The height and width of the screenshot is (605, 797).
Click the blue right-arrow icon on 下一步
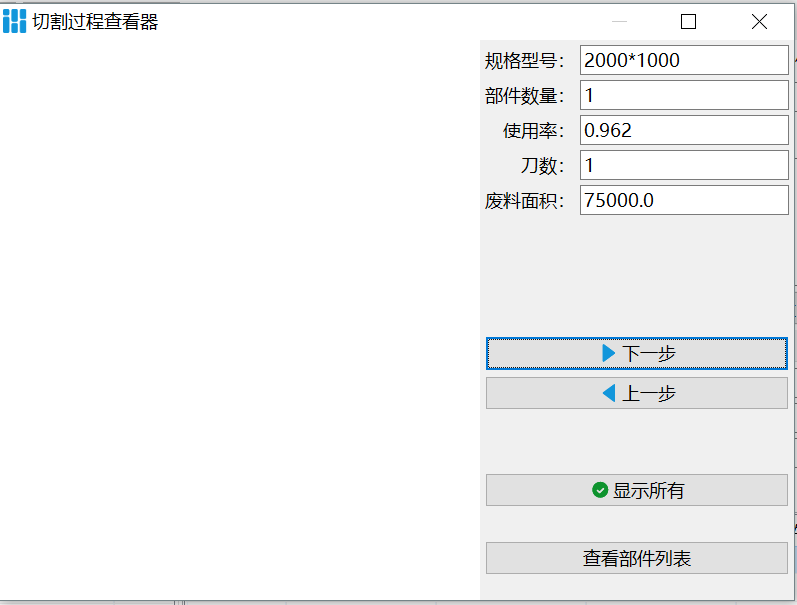click(x=608, y=353)
